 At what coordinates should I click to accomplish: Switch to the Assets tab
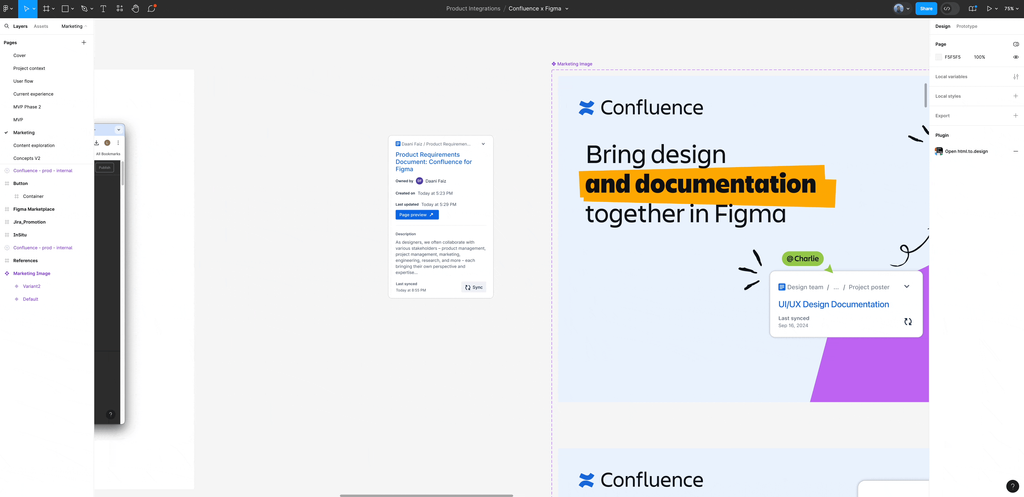pyautogui.click(x=41, y=26)
